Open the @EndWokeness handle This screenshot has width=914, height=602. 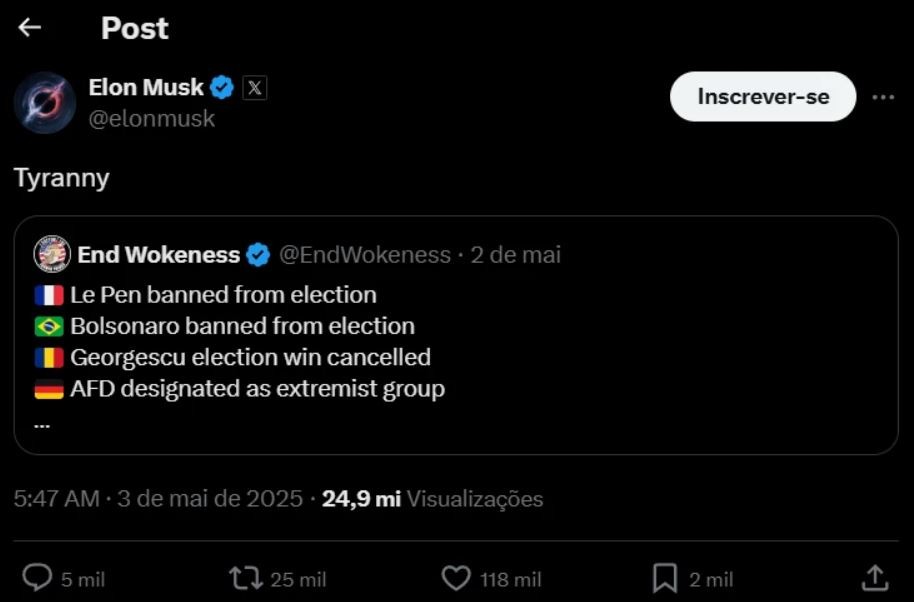click(x=365, y=255)
